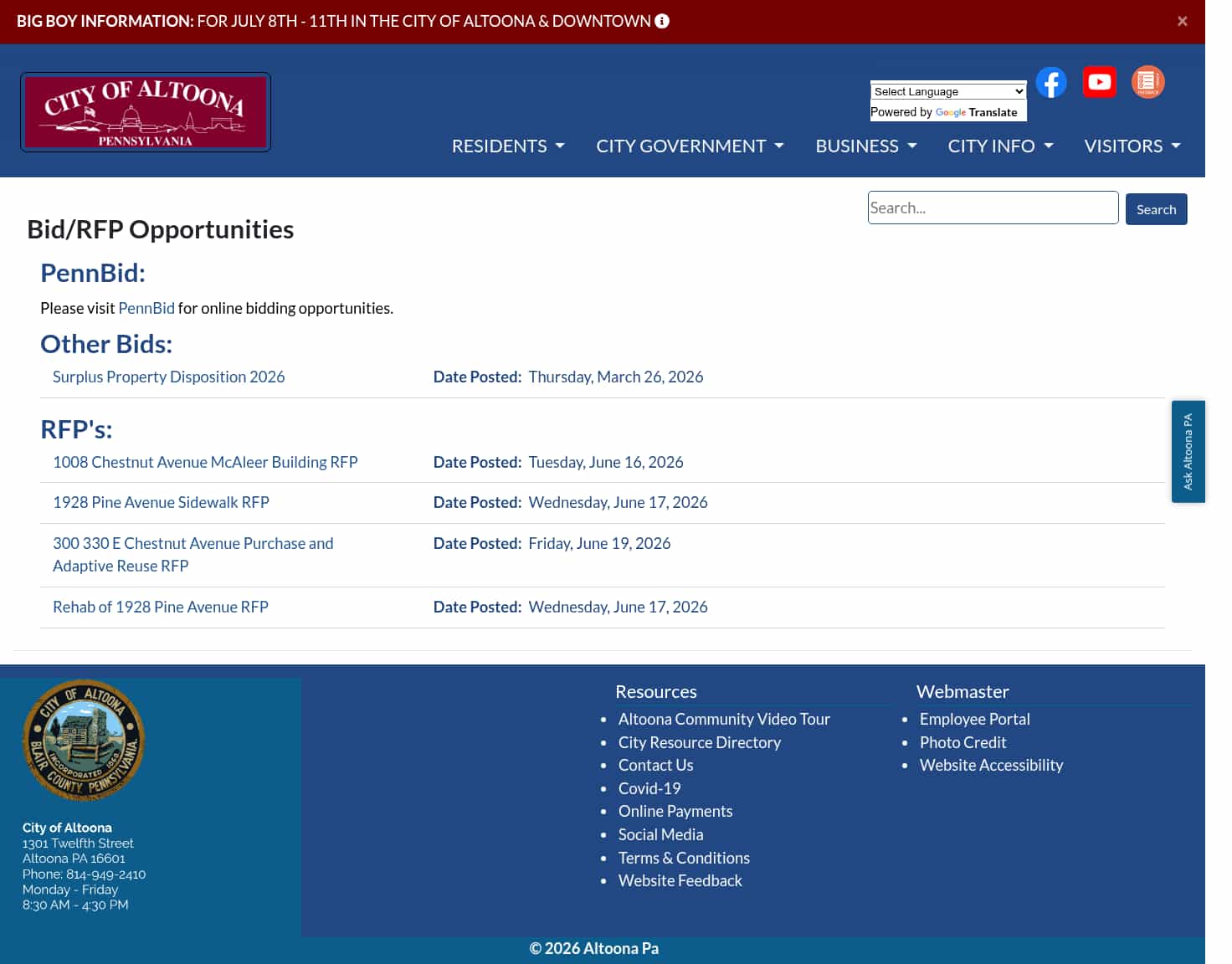Open the YouTube channel icon
The height and width of the screenshot is (964, 1232).
pyautogui.click(x=1100, y=82)
